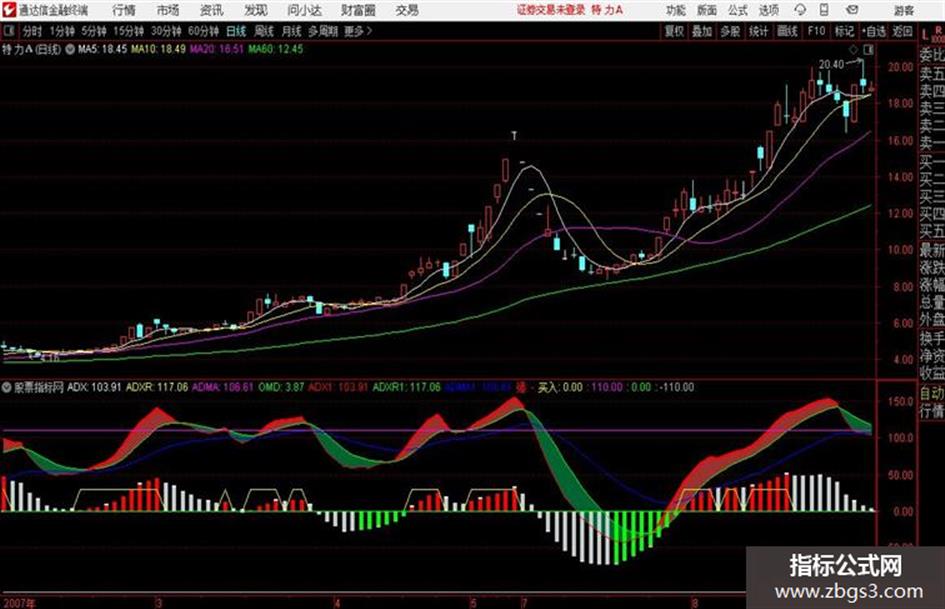
Task: Switch to the 1分钟 period tab
Action: click(61, 31)
